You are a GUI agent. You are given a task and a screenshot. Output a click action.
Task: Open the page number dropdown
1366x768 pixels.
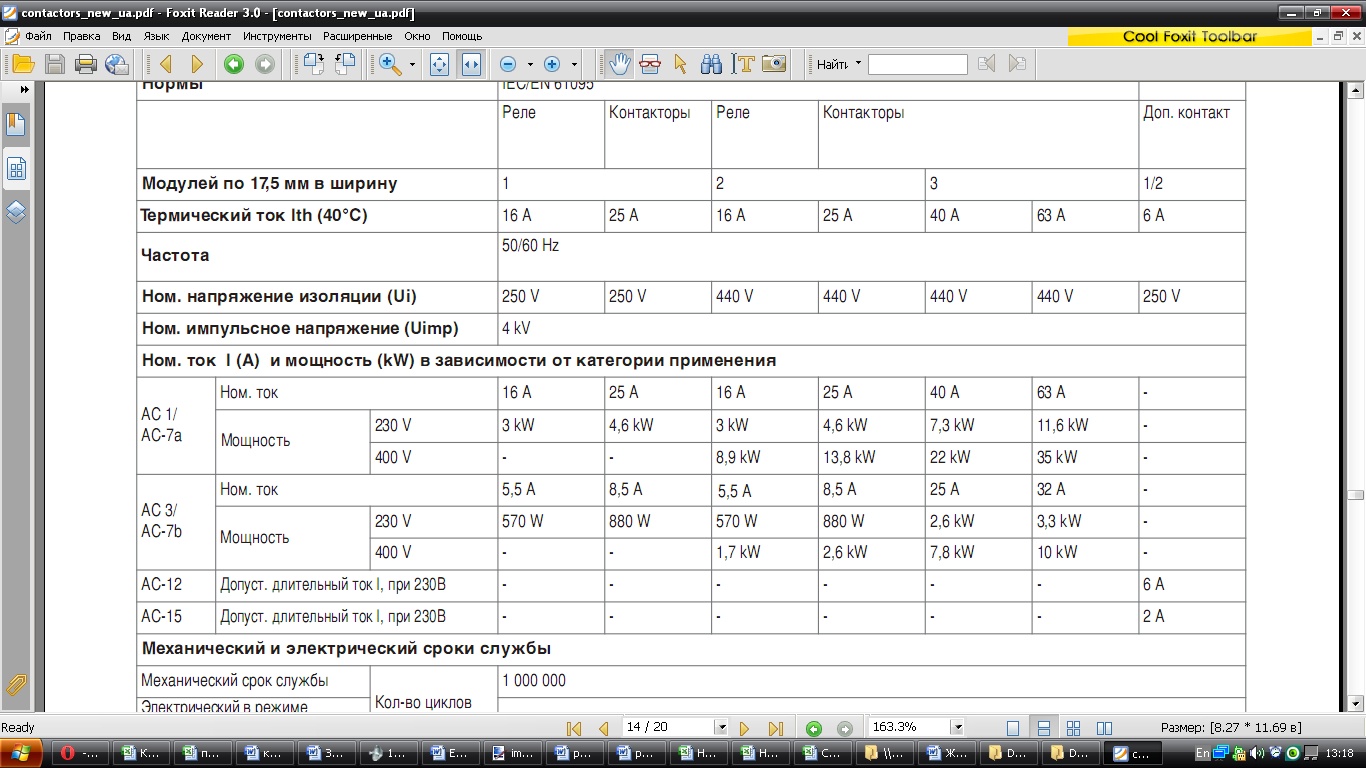(x=721, y=727)
